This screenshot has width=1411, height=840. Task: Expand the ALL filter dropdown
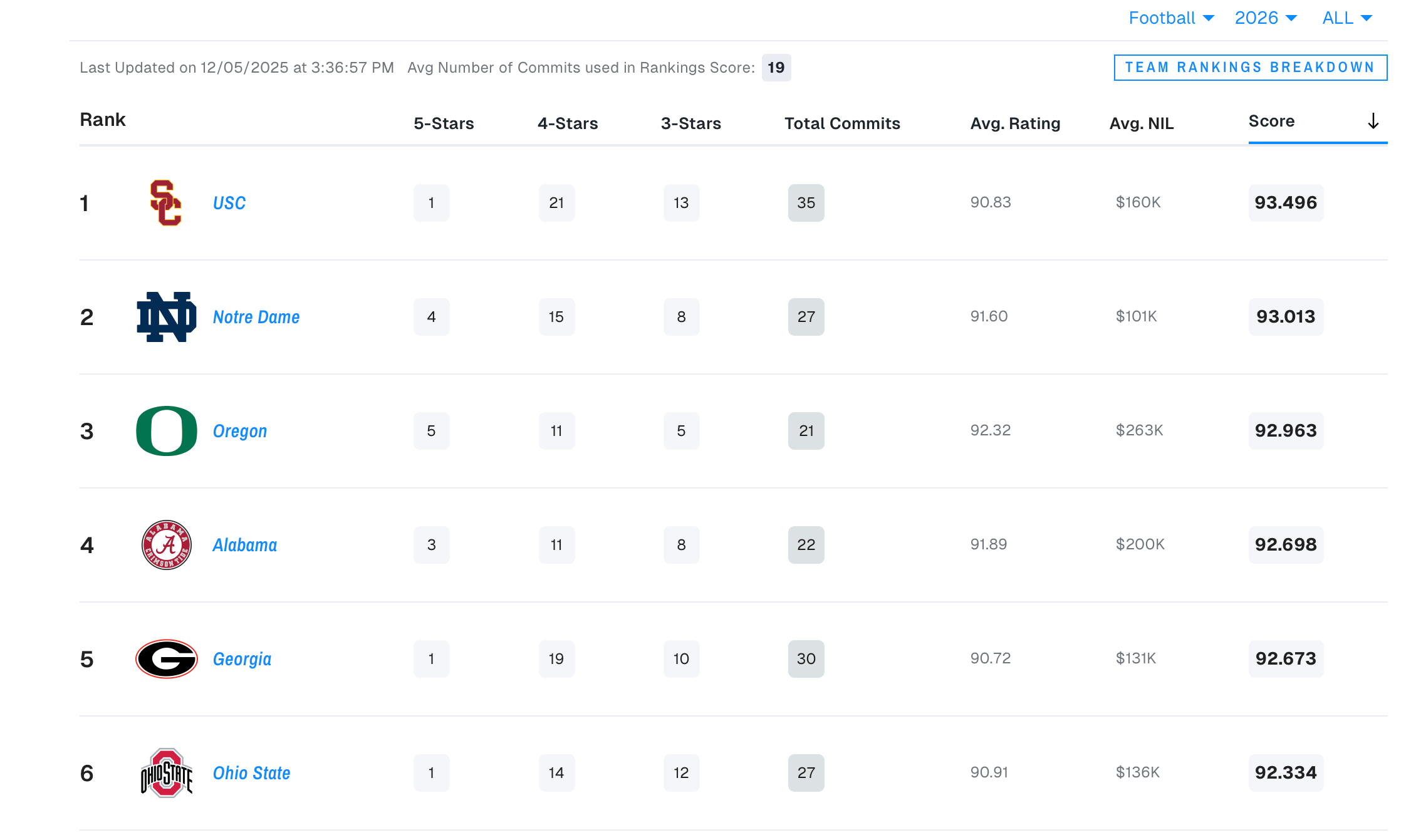coord(1346,18)
